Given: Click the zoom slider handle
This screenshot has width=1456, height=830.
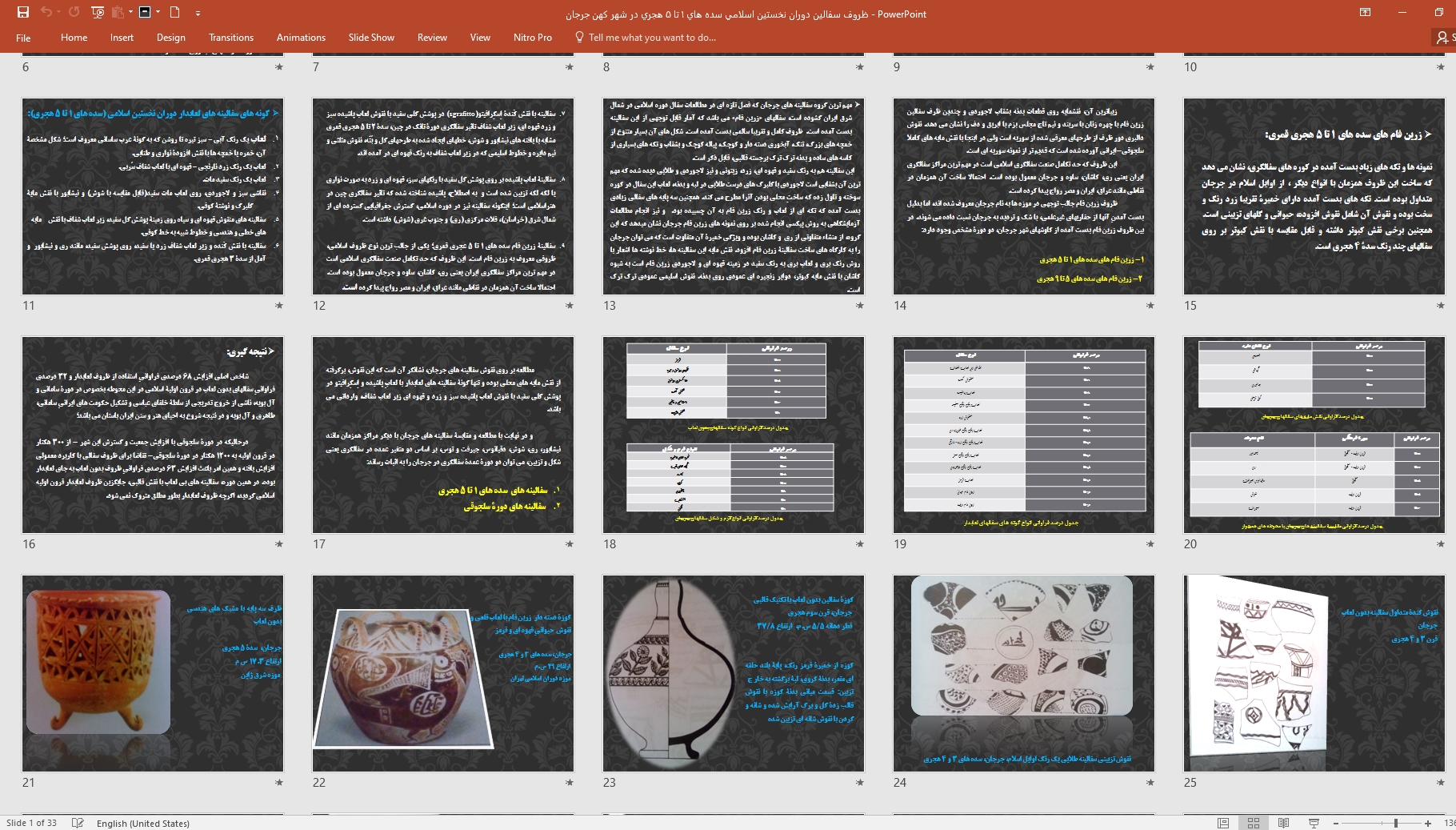Looking at the screenshot, I should point(1395,823).
